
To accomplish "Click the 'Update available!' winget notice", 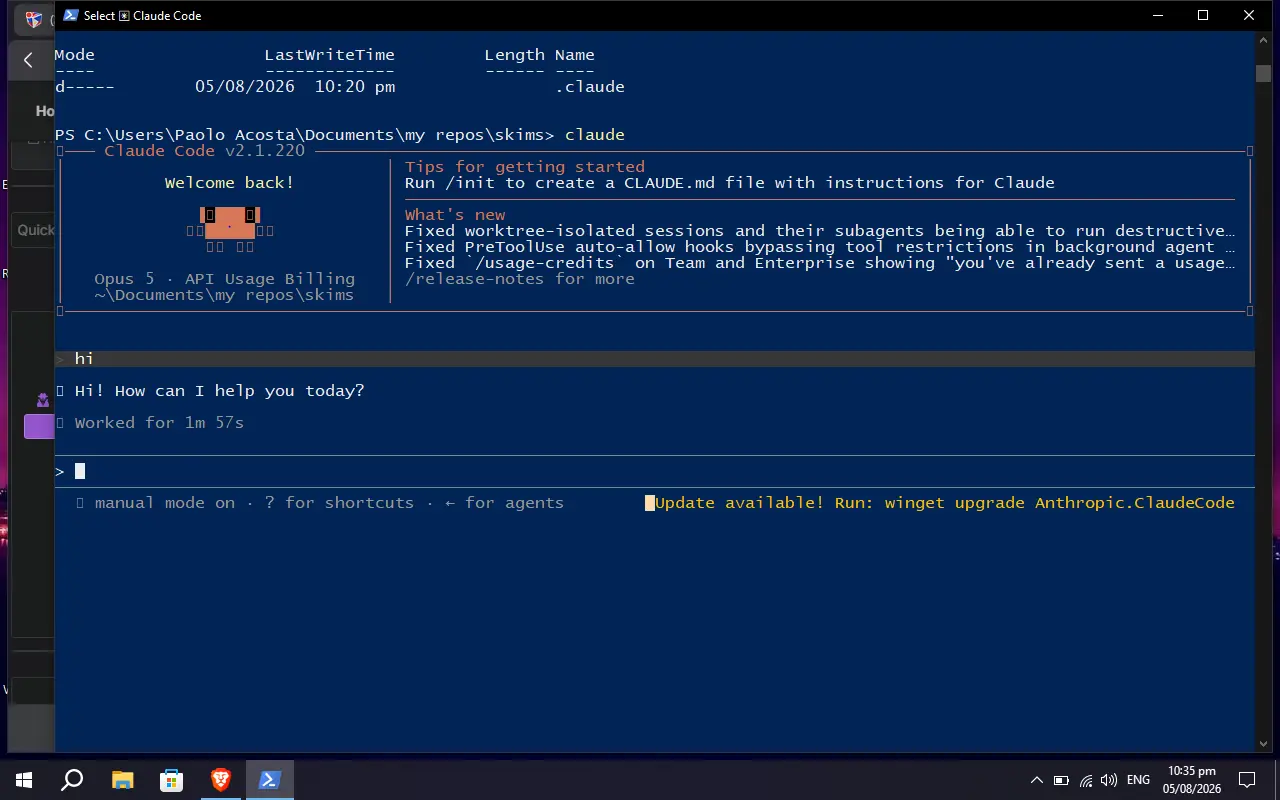I will [945, 503].
